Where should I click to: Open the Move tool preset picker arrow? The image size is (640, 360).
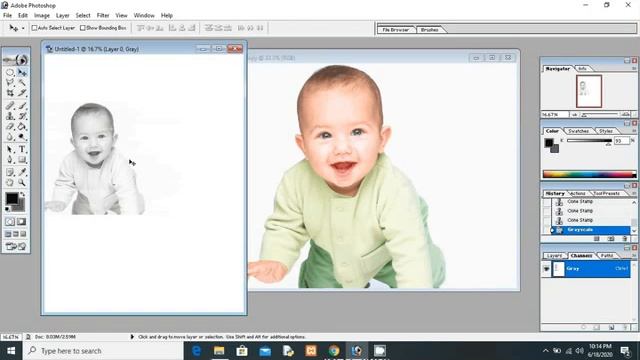click(23, 28)
